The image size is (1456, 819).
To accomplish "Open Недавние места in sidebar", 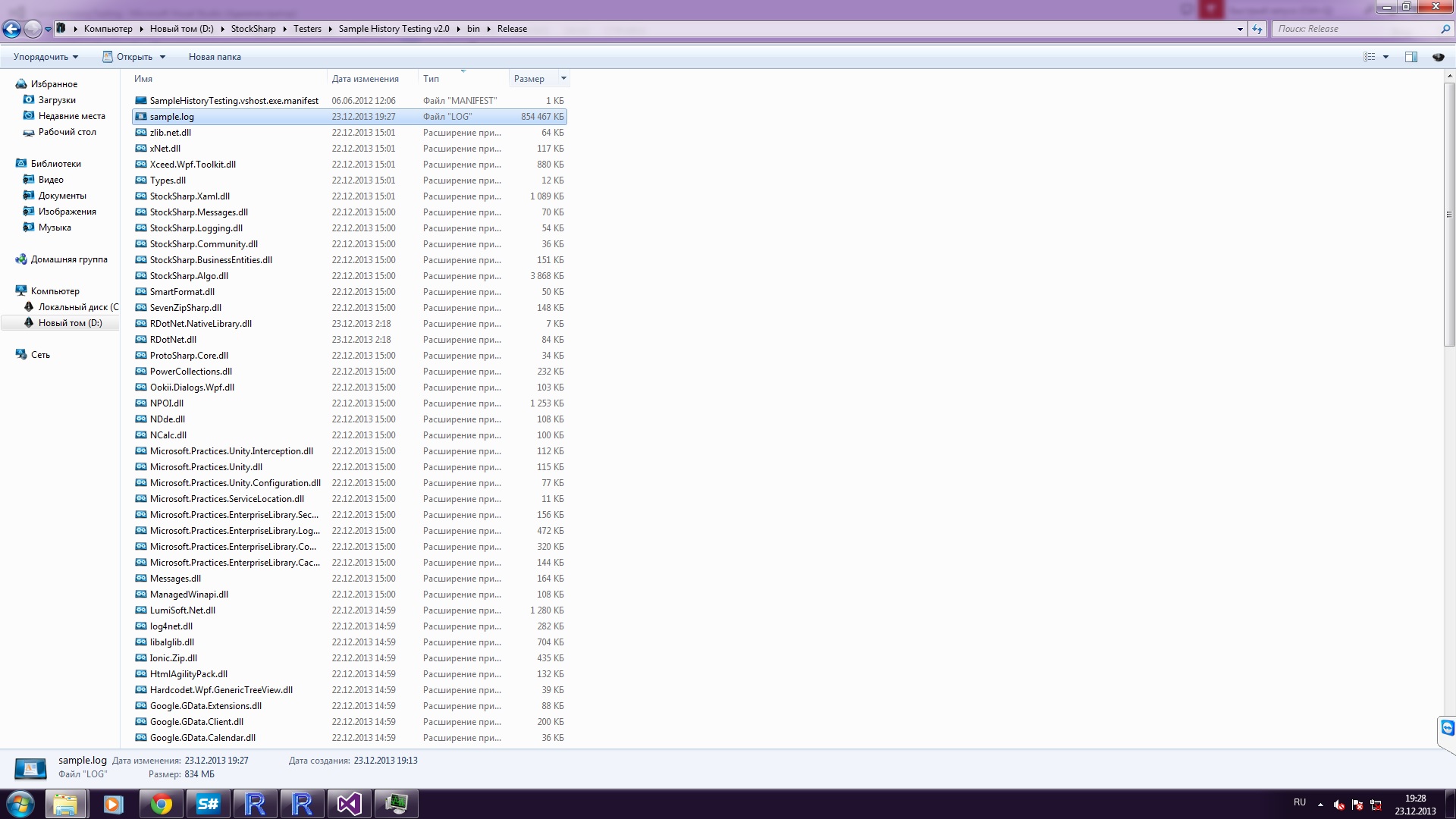I will point(71,116).
